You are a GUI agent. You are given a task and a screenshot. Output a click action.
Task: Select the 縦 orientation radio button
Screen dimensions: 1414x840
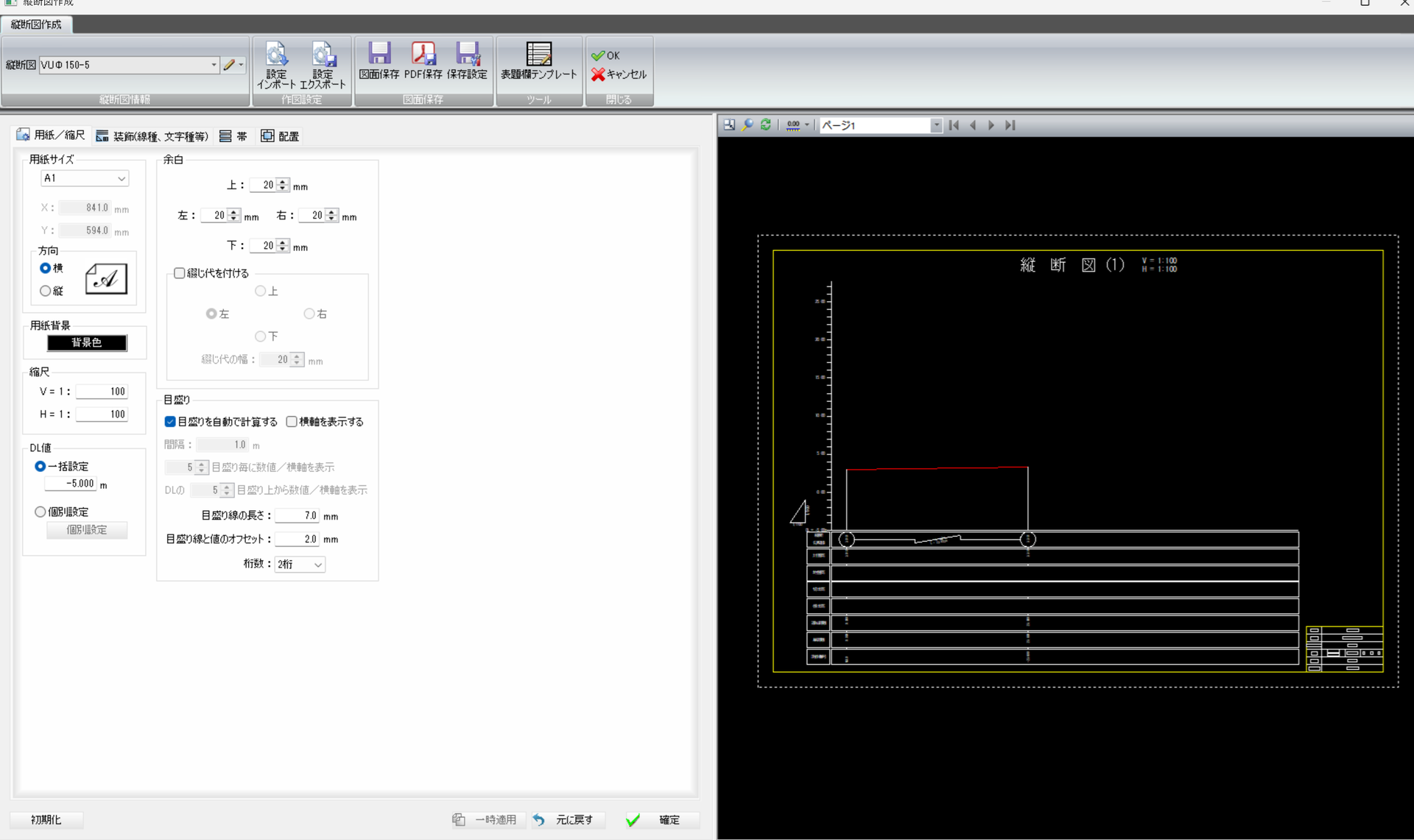pos(46,291)
